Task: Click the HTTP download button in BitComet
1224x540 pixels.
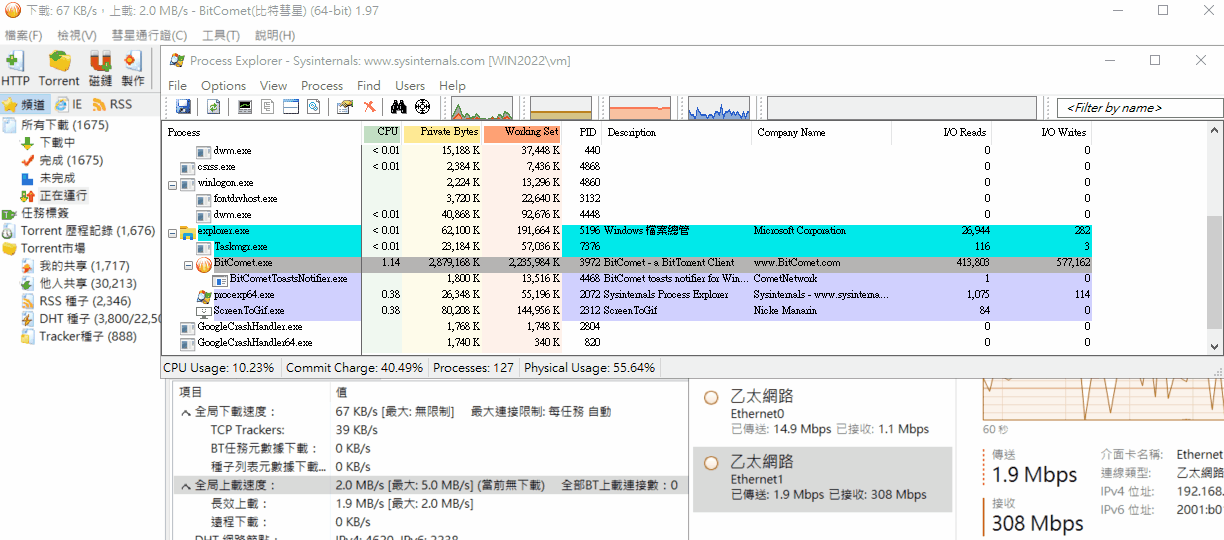Action: [x=16, y=68]
